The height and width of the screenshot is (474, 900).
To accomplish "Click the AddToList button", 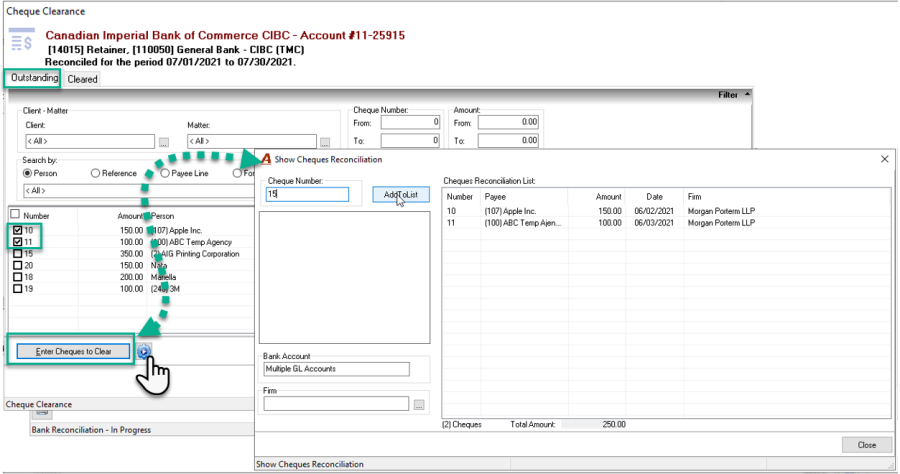I will click(401, 195).
